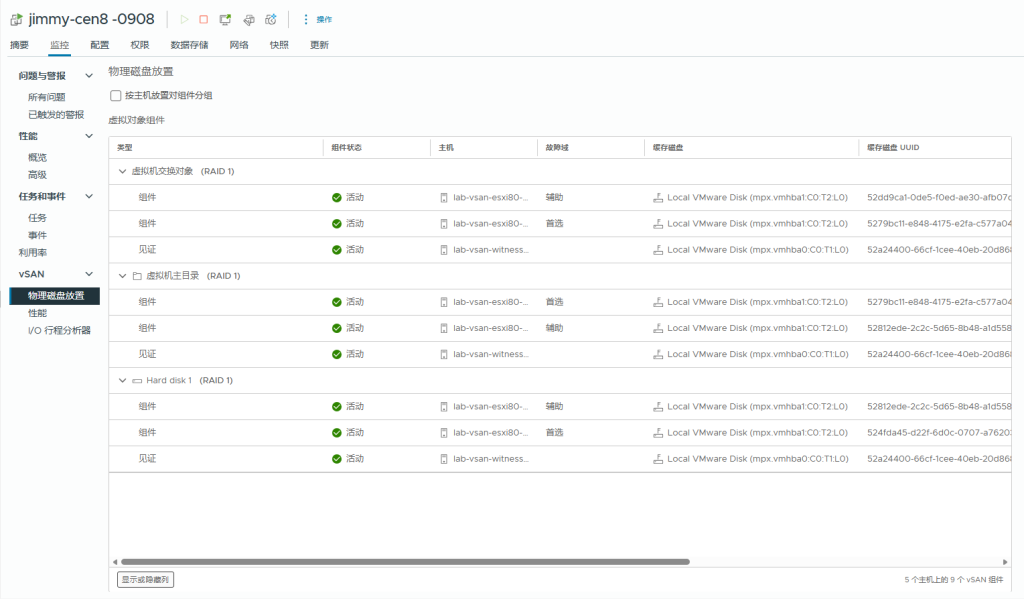Open the 快照 tab

(279, 45)
